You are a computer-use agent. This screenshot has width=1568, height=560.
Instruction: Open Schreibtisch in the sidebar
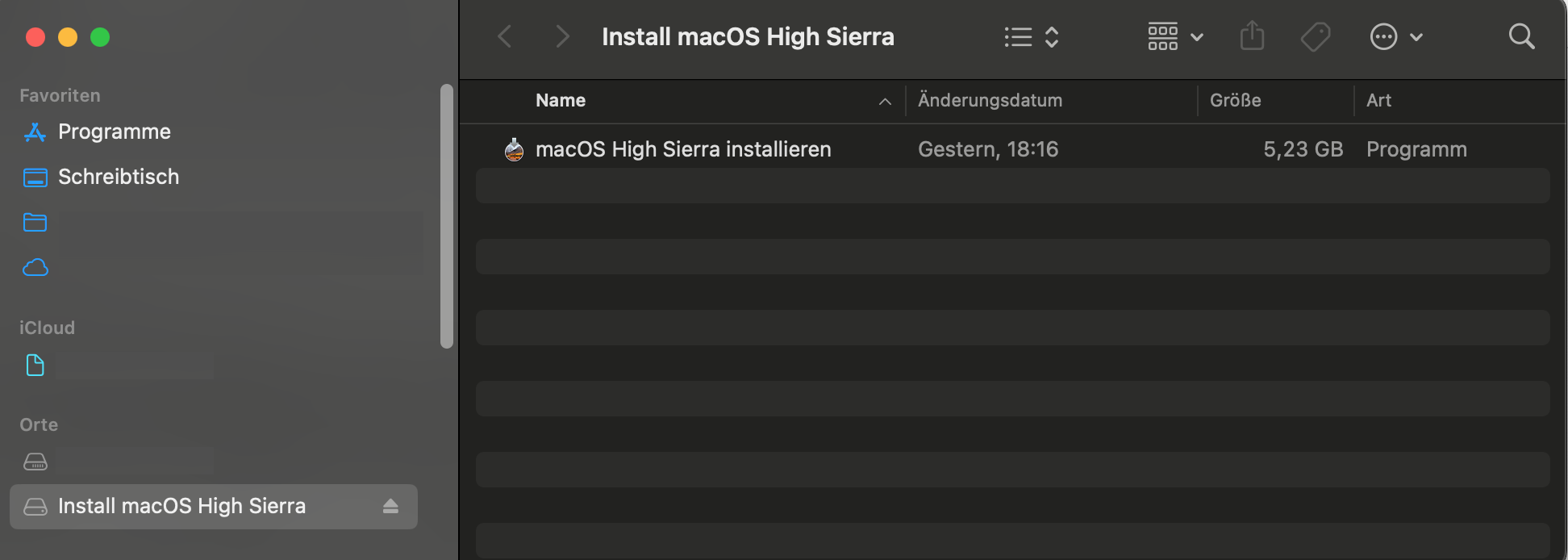(118, 177)
